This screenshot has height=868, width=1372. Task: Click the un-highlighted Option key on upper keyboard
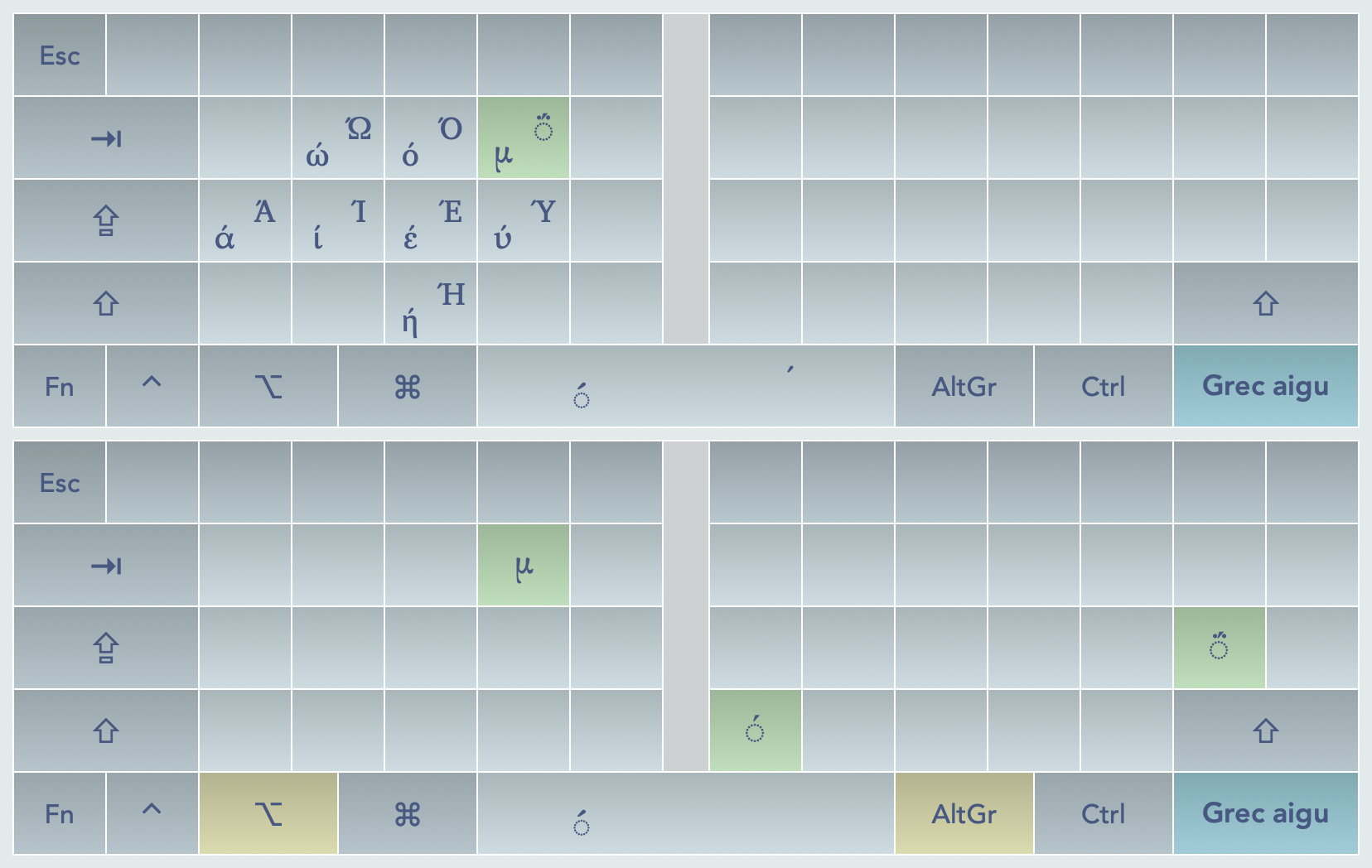[x=268, y=387]
